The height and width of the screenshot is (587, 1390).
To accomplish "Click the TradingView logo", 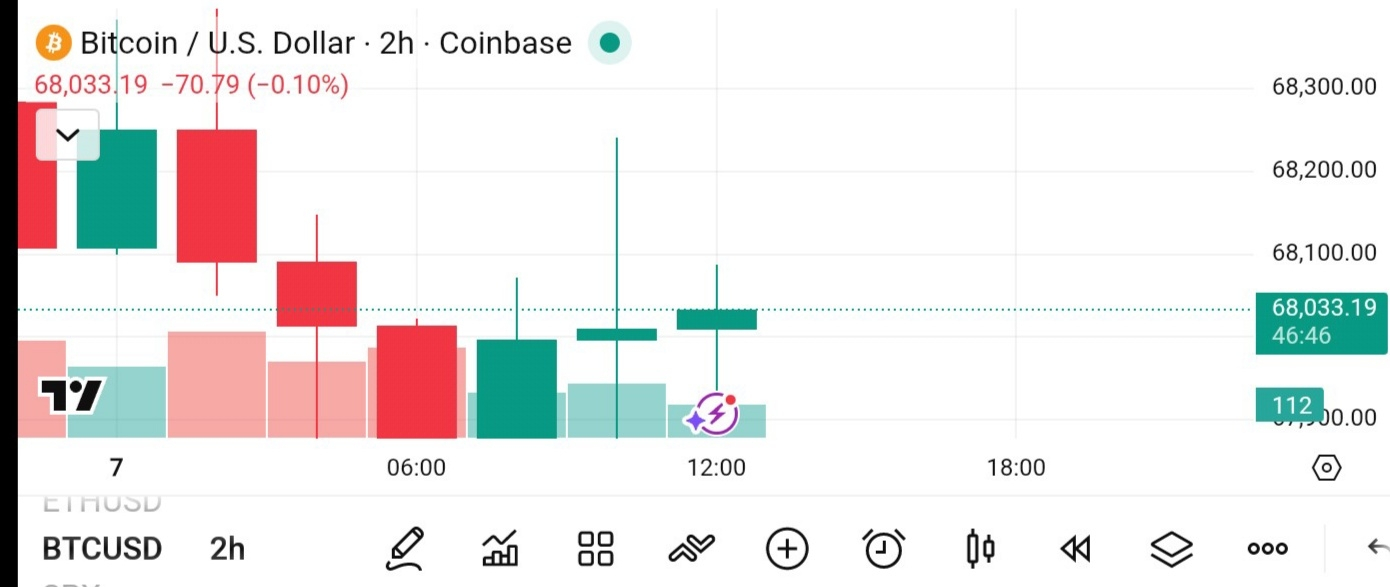I will 70,397.
